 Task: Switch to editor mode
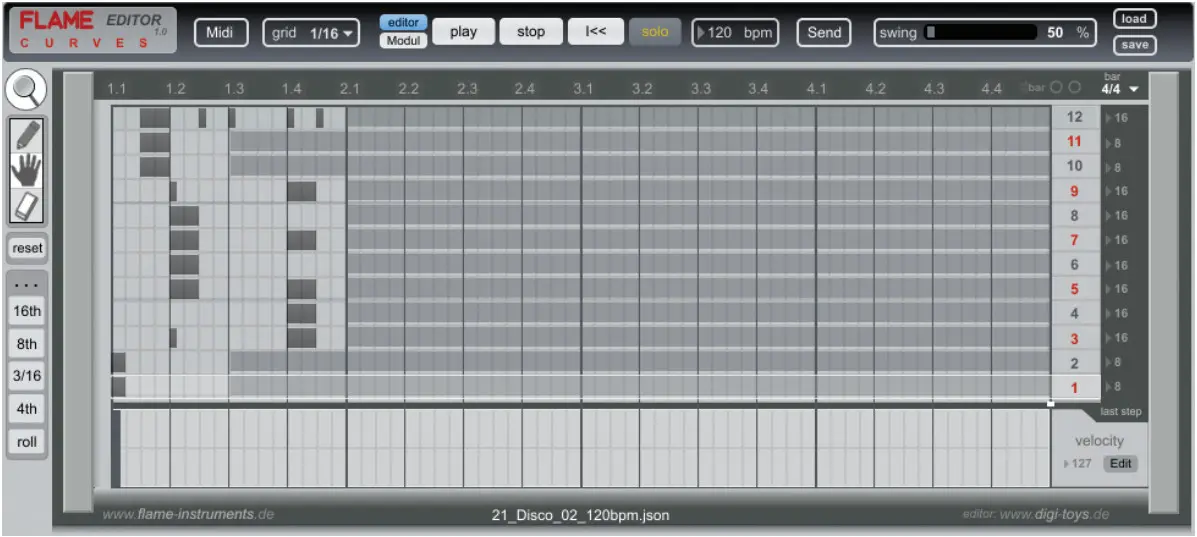(403, 23)
